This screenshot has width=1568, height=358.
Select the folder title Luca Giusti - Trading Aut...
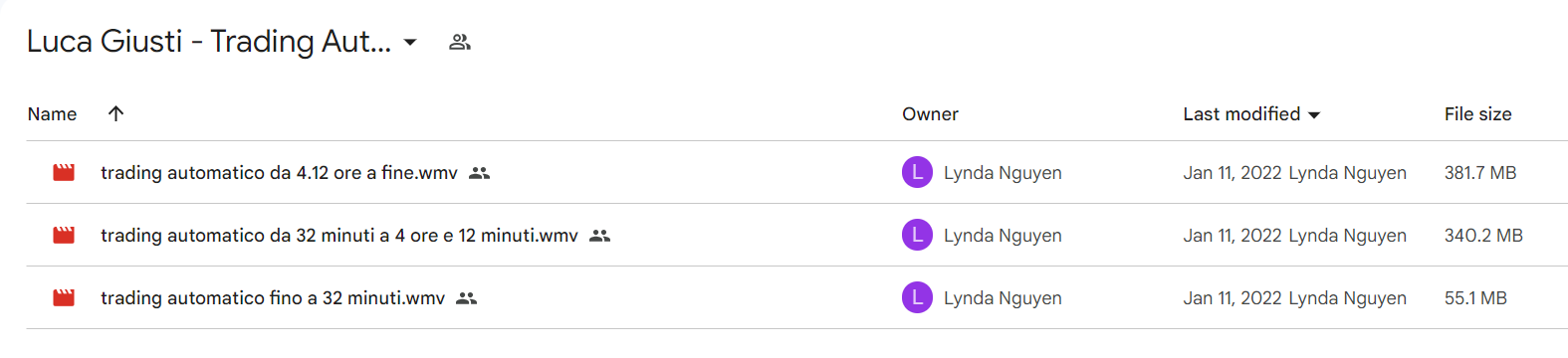tap(209, 42)
